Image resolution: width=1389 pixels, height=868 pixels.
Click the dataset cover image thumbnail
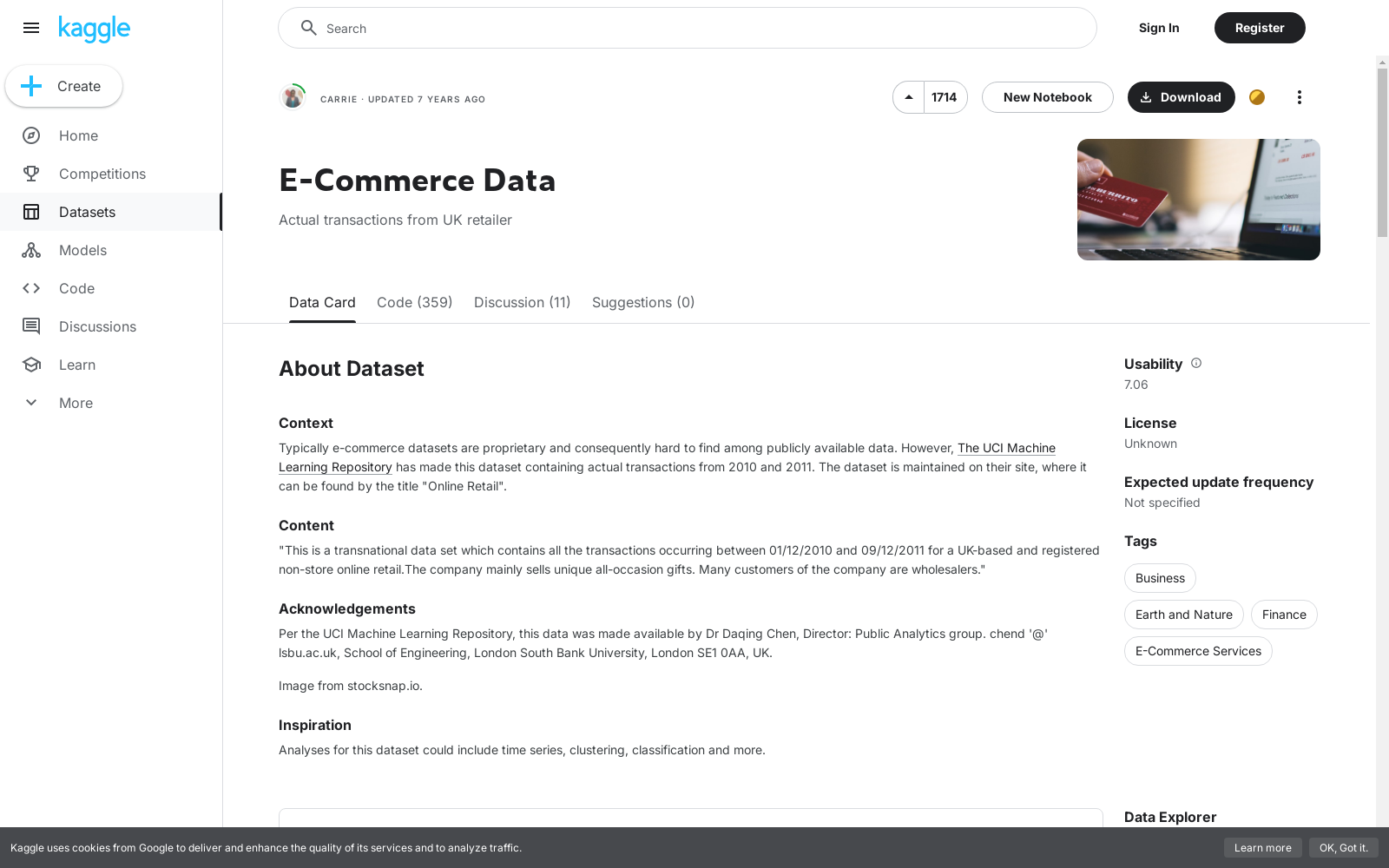[1199, 200]
